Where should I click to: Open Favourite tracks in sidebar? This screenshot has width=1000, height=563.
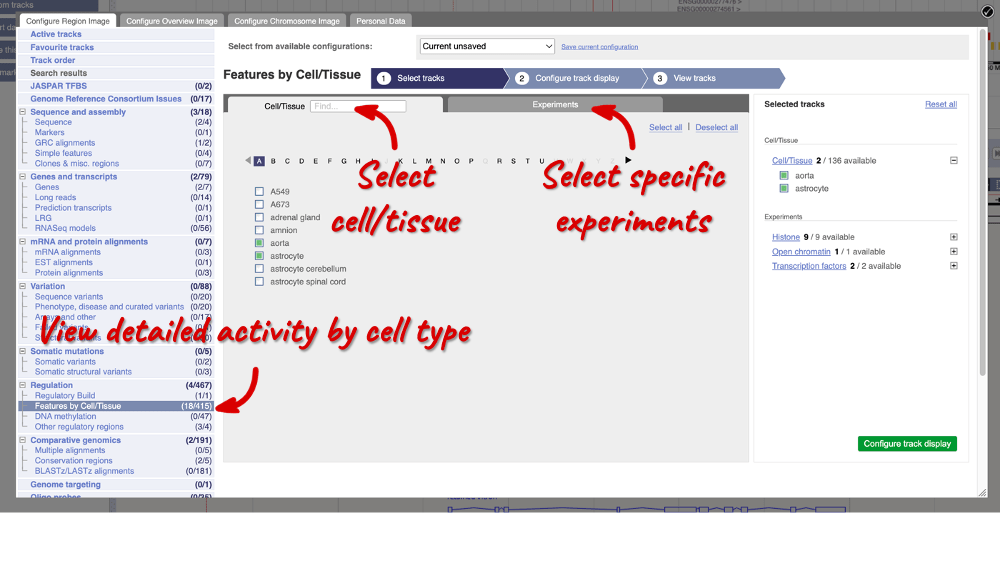click(x=62, y=47)
